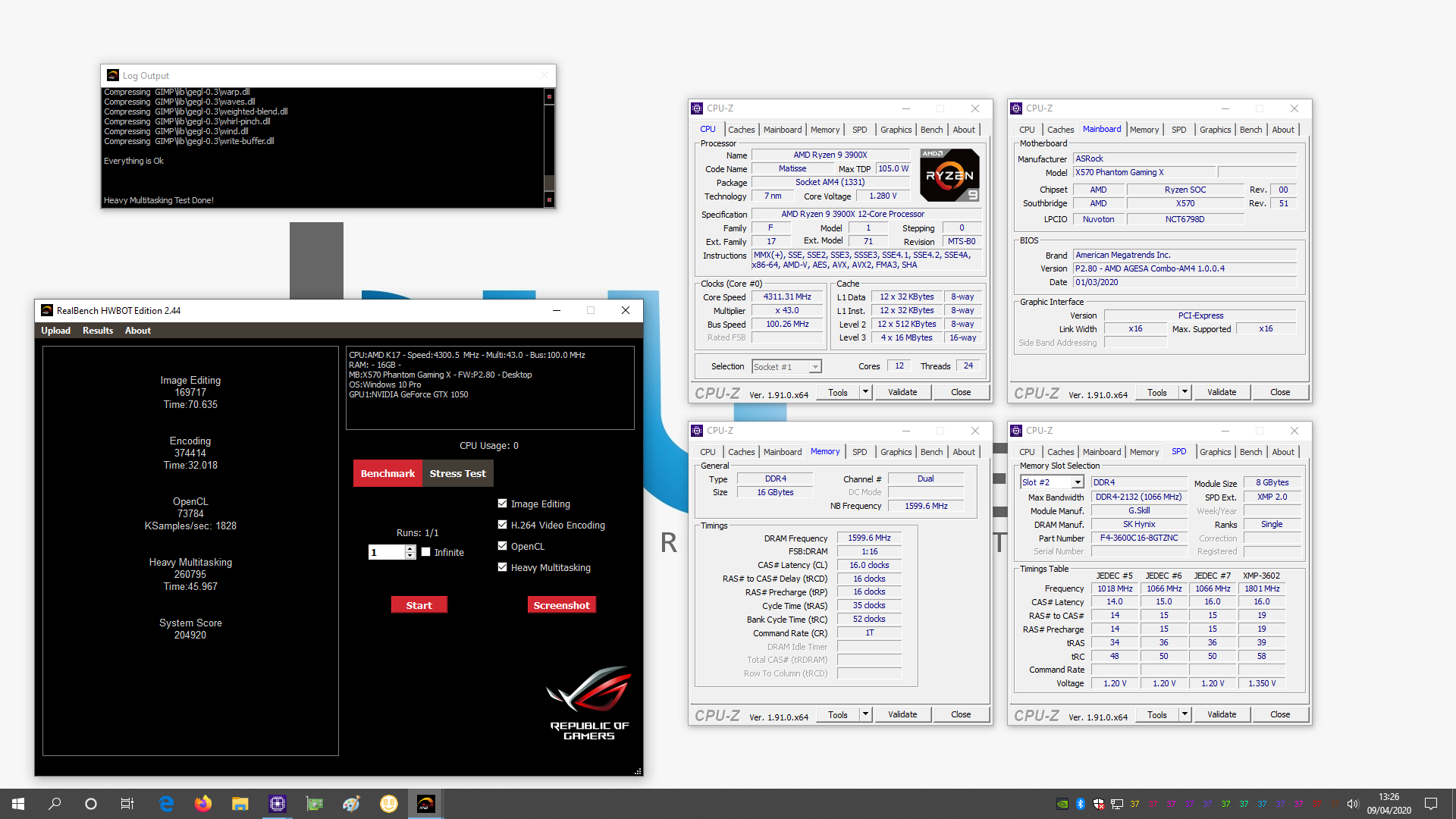Open File Explorer from the taskbar

240,804
